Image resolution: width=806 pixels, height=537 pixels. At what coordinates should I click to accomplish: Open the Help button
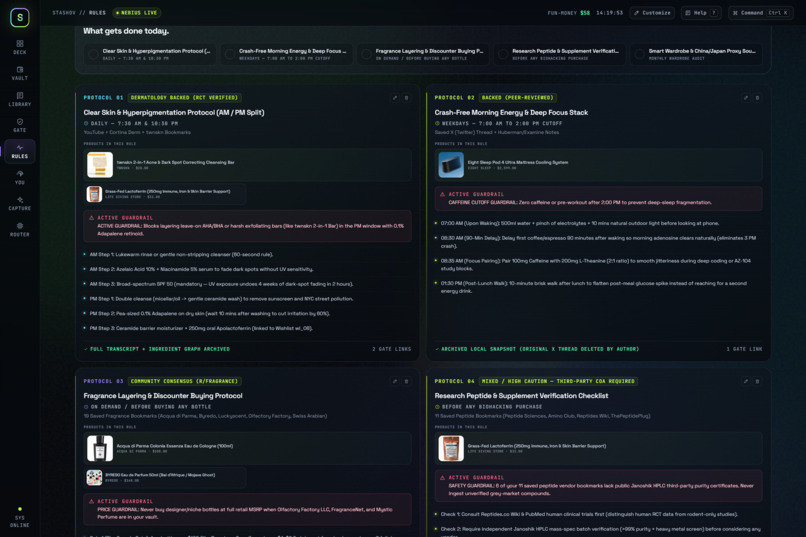pyautogui.click(x=701, y=13)
